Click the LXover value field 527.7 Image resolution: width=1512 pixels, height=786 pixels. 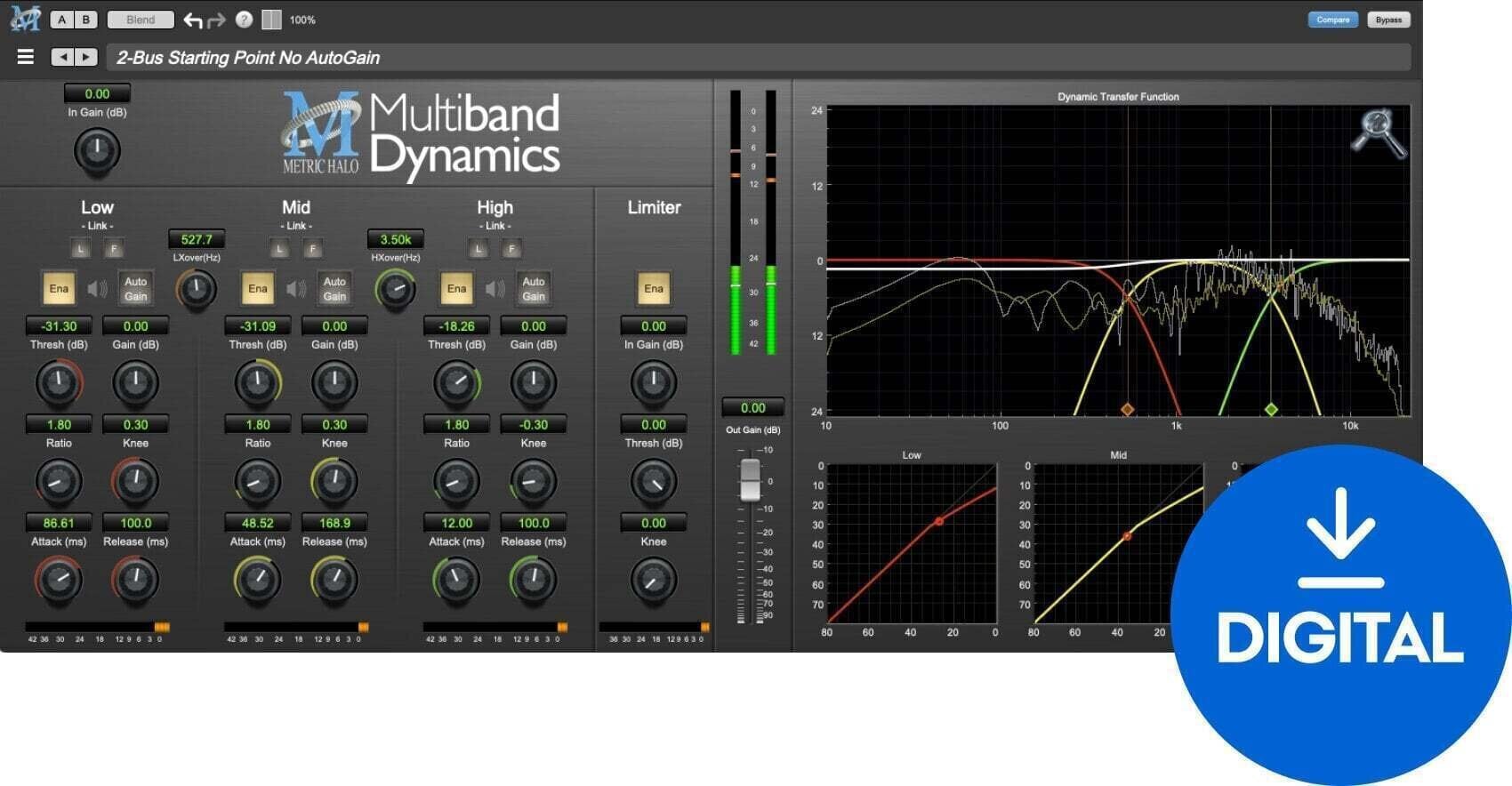[x=197, y=239]
